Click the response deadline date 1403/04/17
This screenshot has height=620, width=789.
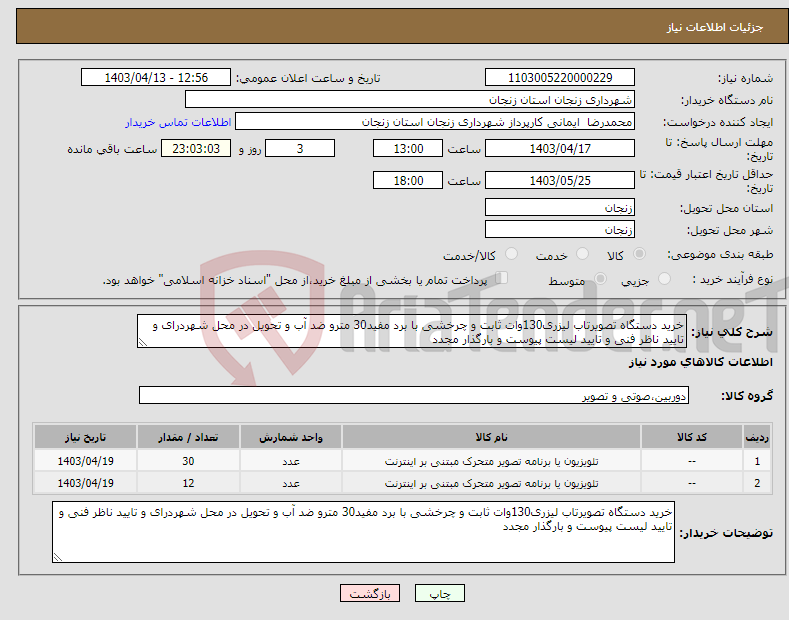pyautogui.click(x=560, y=148)
